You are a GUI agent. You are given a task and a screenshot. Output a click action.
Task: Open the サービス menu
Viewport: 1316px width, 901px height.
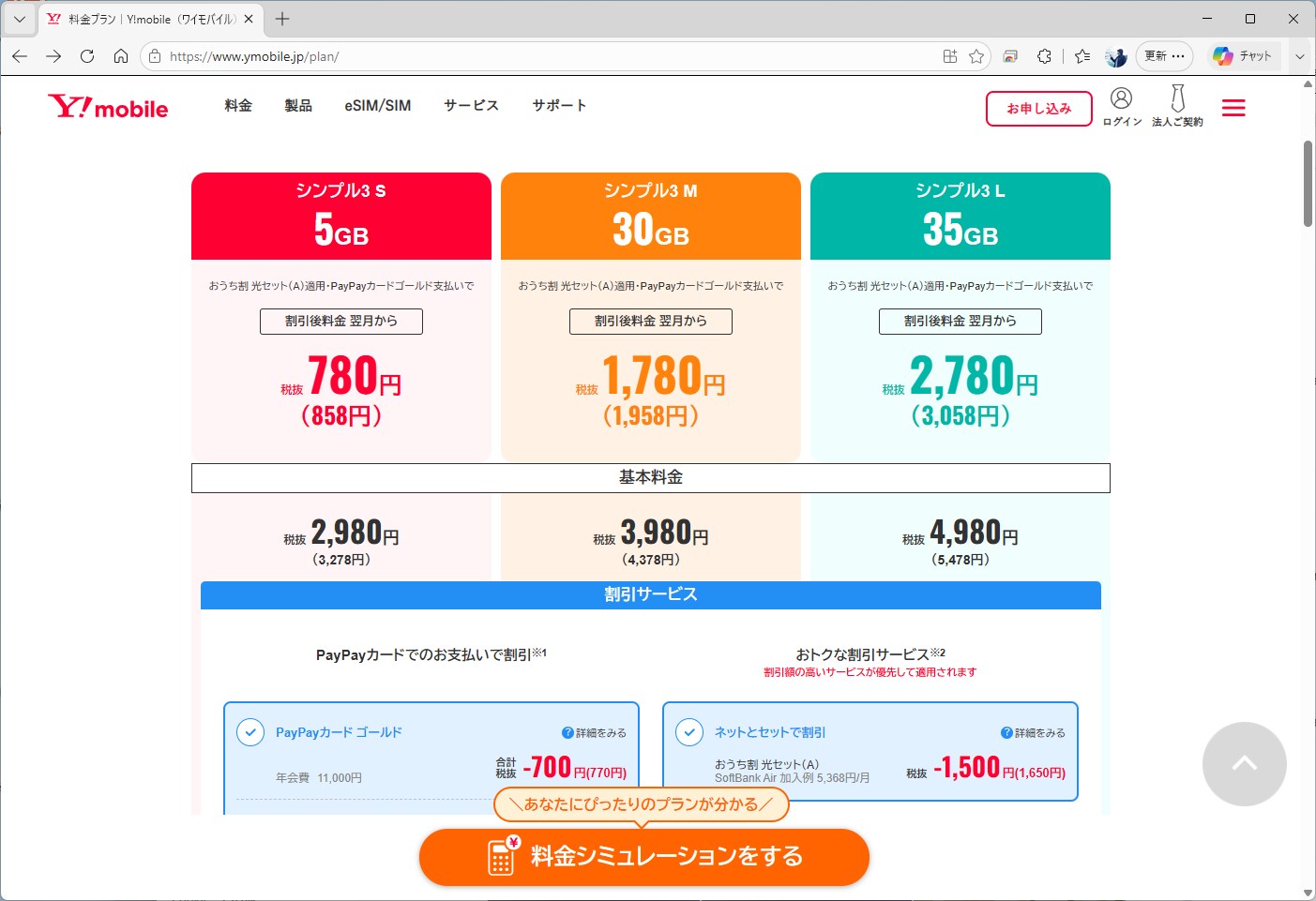point(471,105)
